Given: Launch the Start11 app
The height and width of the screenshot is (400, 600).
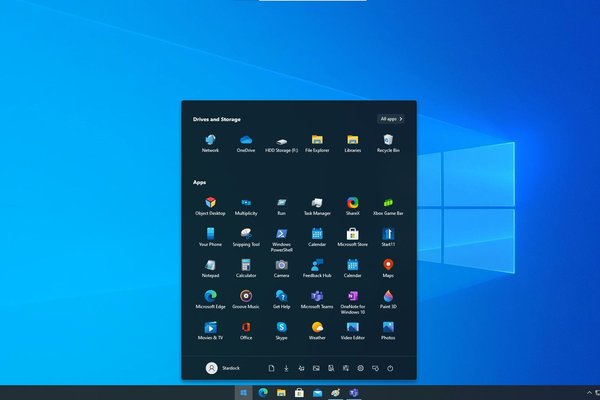Looking at the screenshot, I should (388, 237).
